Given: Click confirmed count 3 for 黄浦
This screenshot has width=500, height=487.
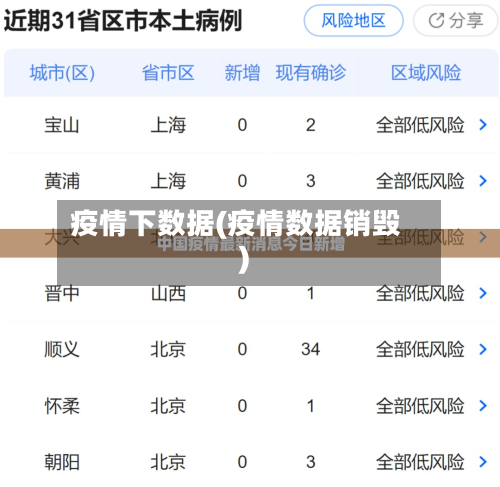Looking at the screenshot, I should pyautogui.click(x=311, y=181).
